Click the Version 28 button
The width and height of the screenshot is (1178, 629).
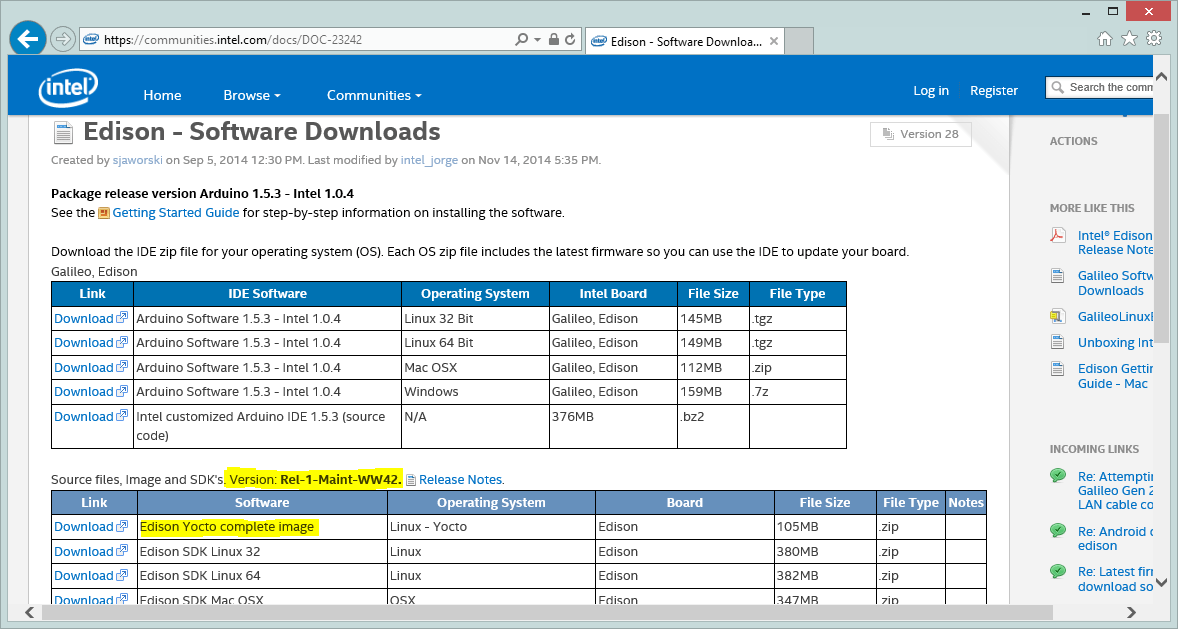(920, 135)
